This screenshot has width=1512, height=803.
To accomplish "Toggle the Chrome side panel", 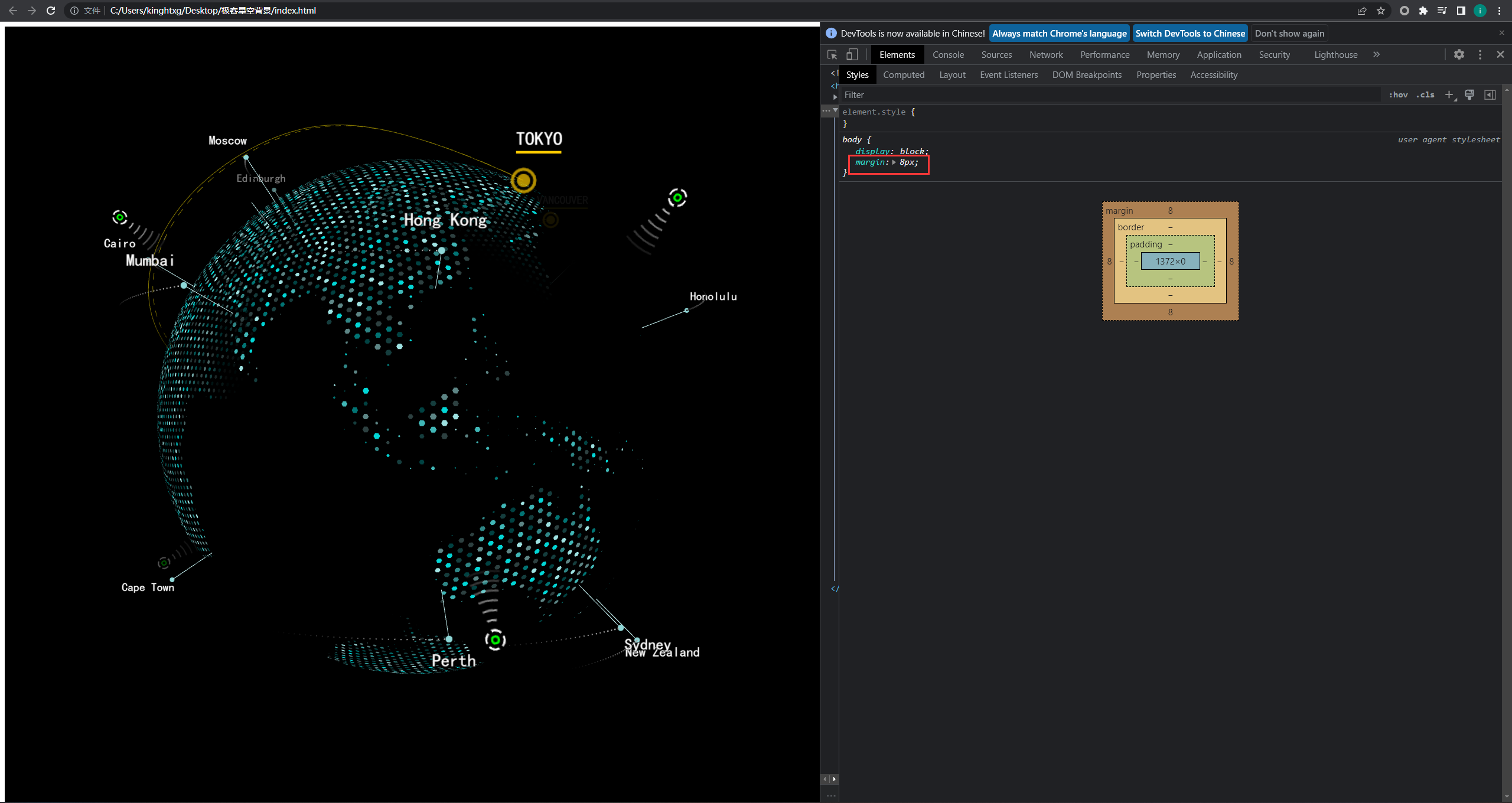I will coord(1461,11).
